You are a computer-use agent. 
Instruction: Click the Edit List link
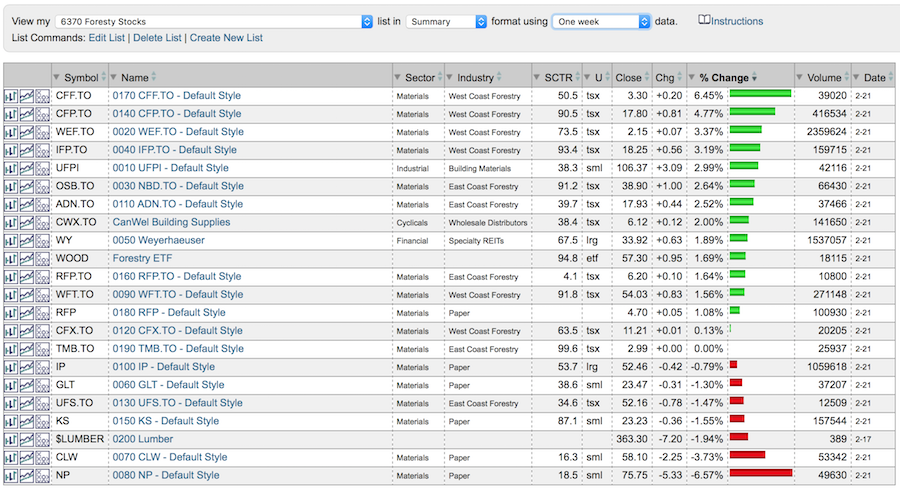coord(108,38)
